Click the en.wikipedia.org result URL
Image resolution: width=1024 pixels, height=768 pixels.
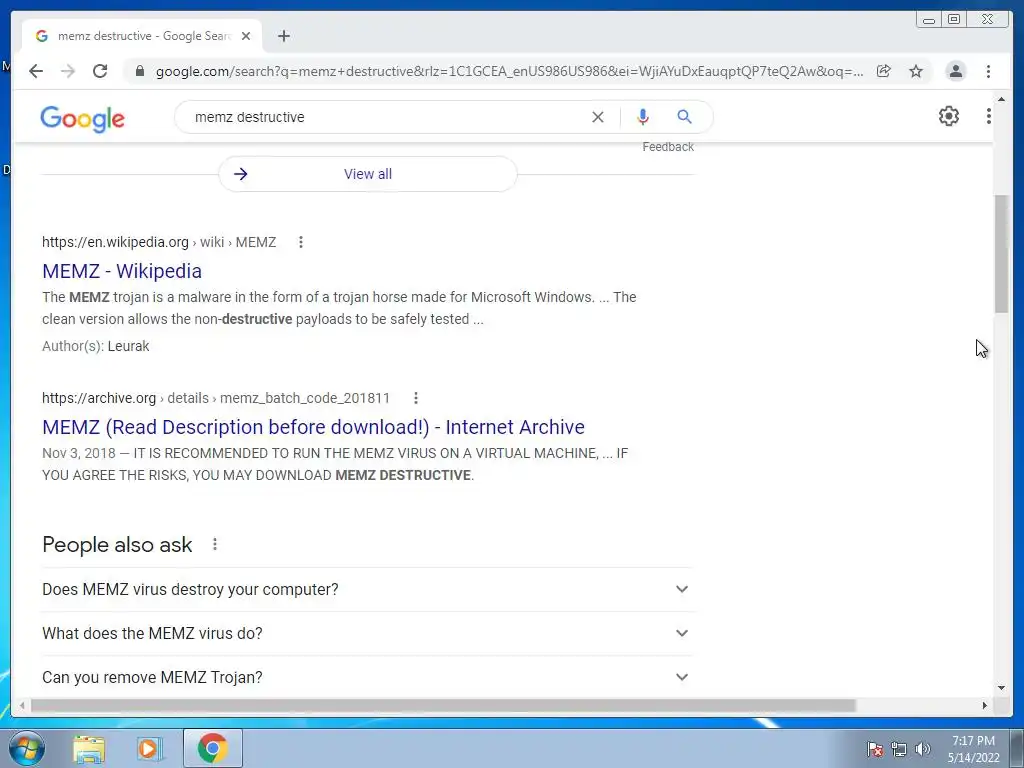coord(159,242)
